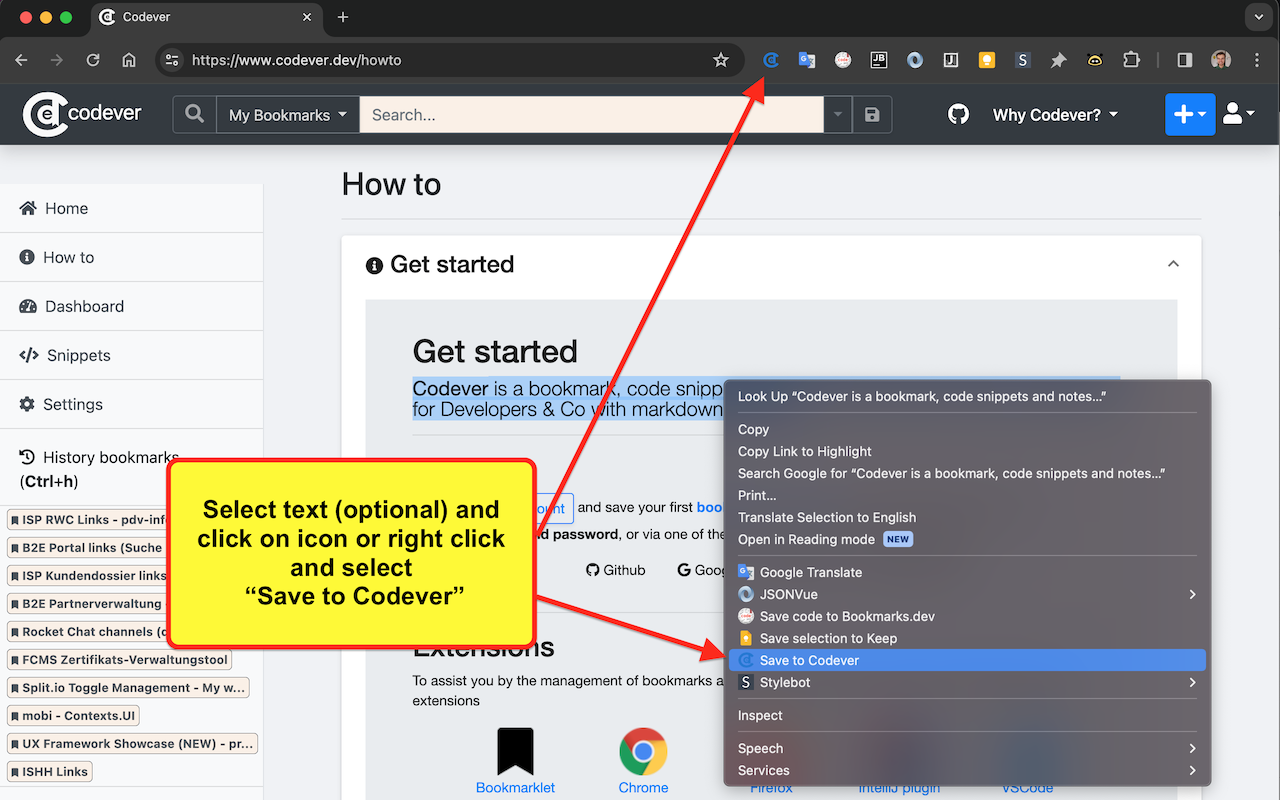The width and height of the screenshot is (1280, 800).
Task: Star the current page in the address bar
Action: pos(720,60)
